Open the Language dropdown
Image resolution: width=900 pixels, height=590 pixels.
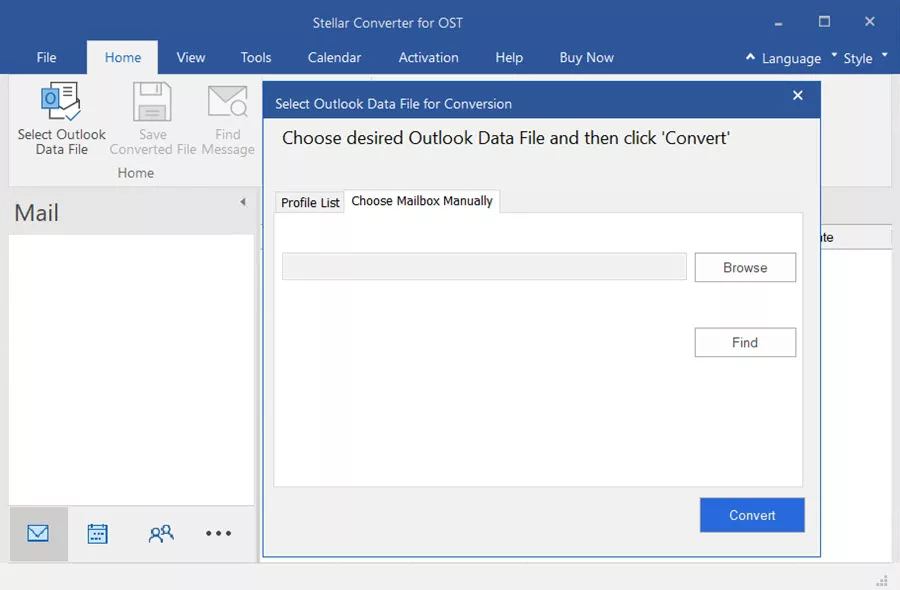(x=799, y=58)
